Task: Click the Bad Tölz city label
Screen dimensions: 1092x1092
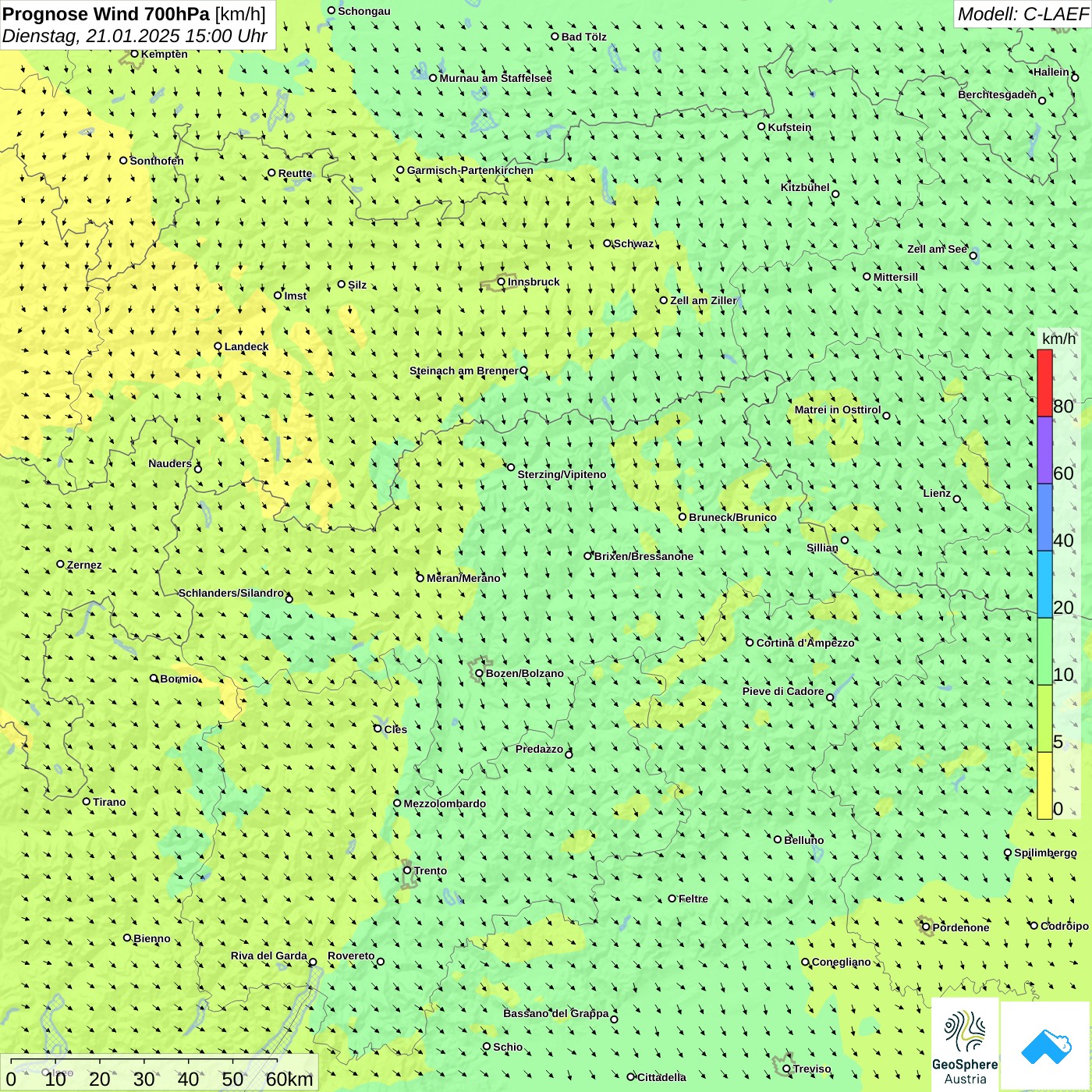Action: coord(584,37)
